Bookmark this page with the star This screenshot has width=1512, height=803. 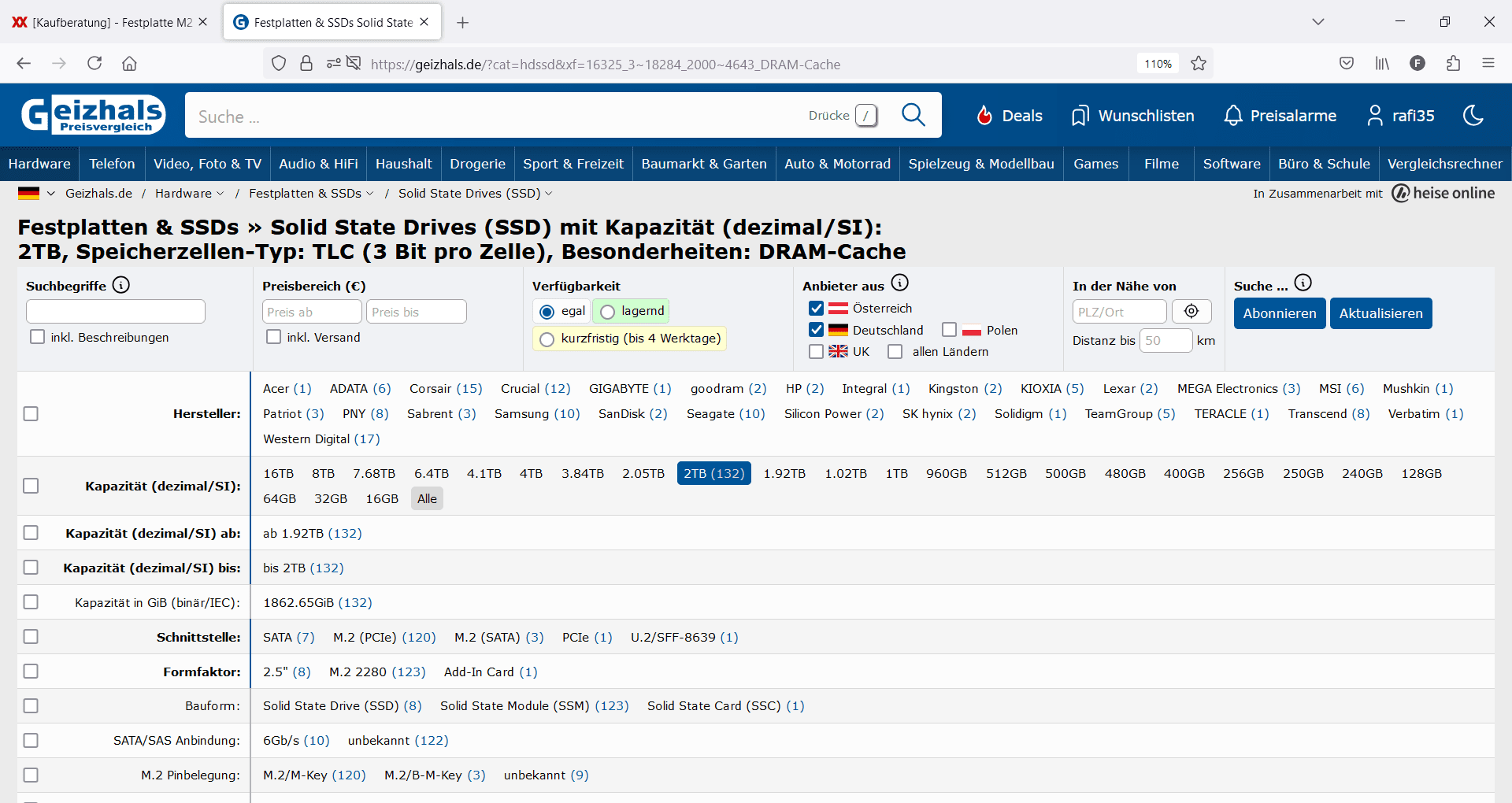[1199, 64]
